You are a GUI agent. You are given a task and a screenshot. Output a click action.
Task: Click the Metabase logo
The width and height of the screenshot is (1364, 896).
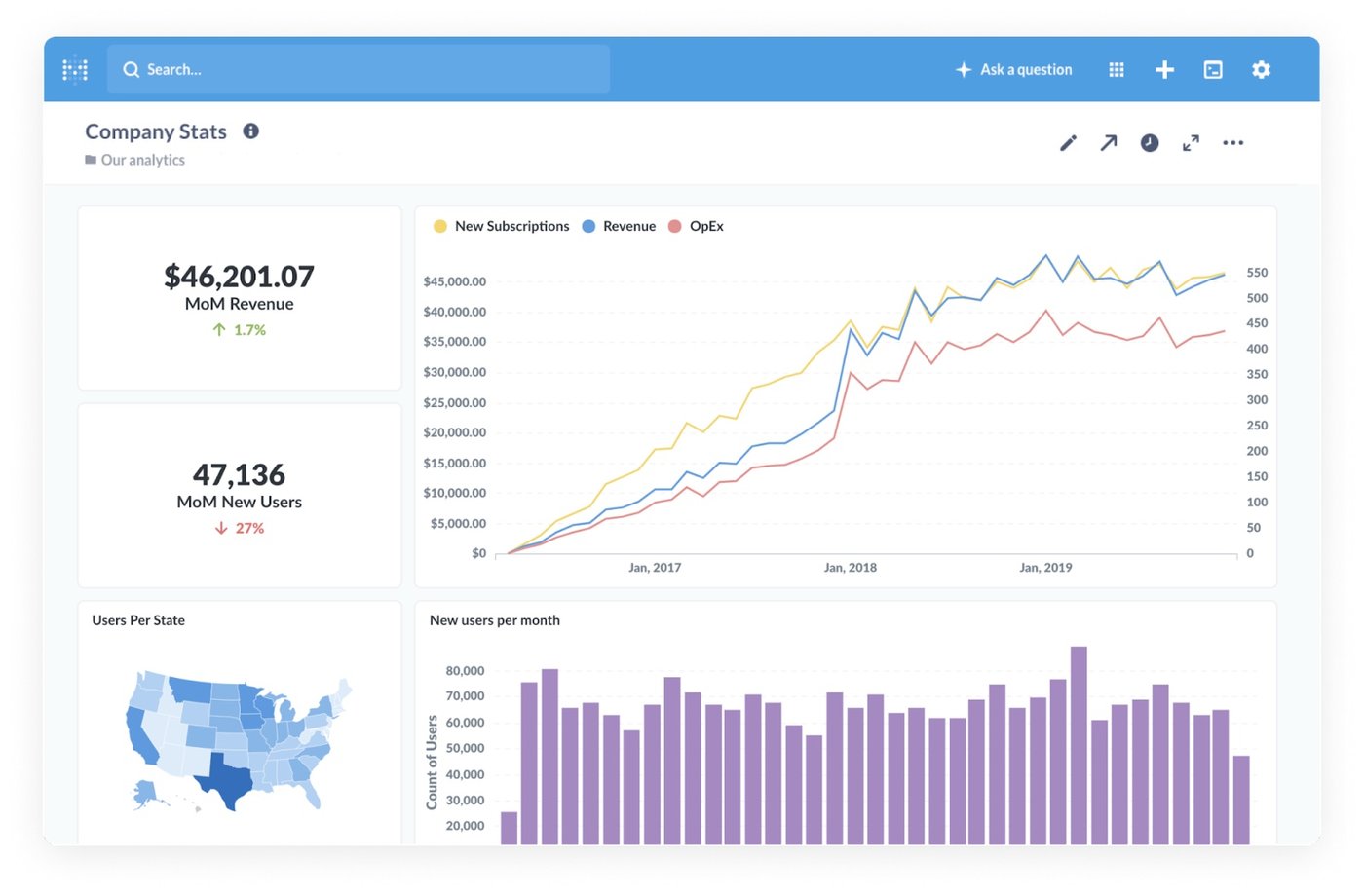coord(75,69)
